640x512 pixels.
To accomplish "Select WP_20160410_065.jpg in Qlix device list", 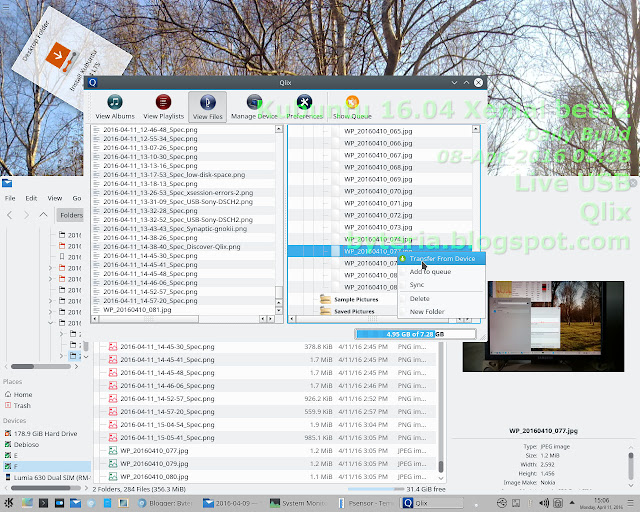I will pos(378,131).
